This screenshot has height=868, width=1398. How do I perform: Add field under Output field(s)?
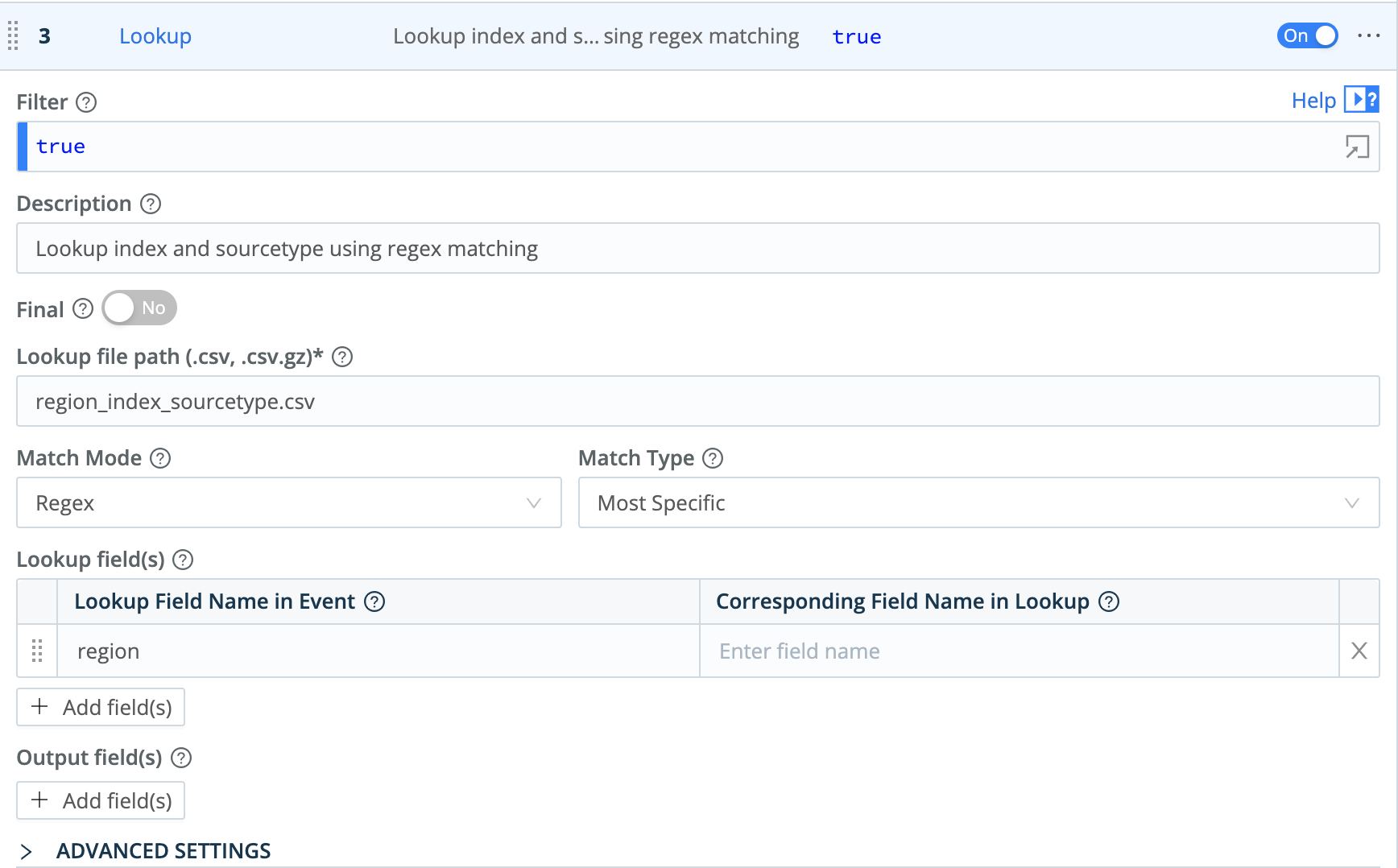[101, 800]
